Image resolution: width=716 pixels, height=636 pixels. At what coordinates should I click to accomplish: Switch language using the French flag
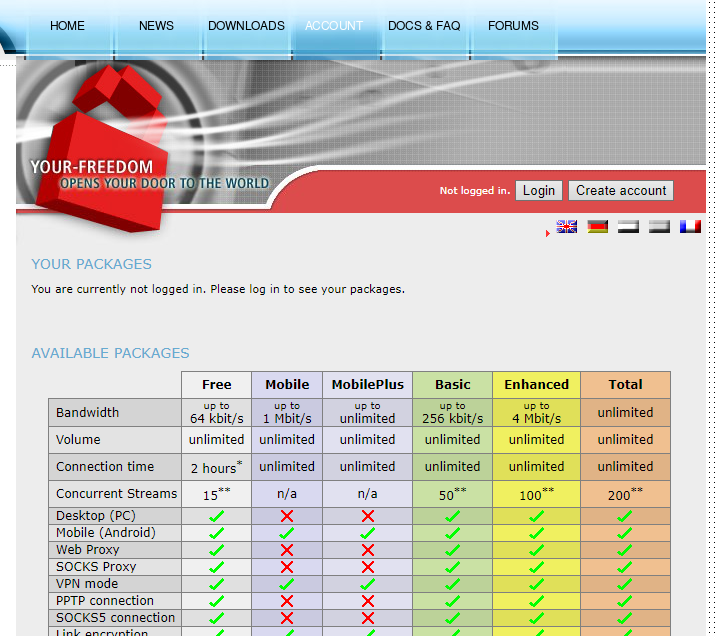(x=690, y=226)
